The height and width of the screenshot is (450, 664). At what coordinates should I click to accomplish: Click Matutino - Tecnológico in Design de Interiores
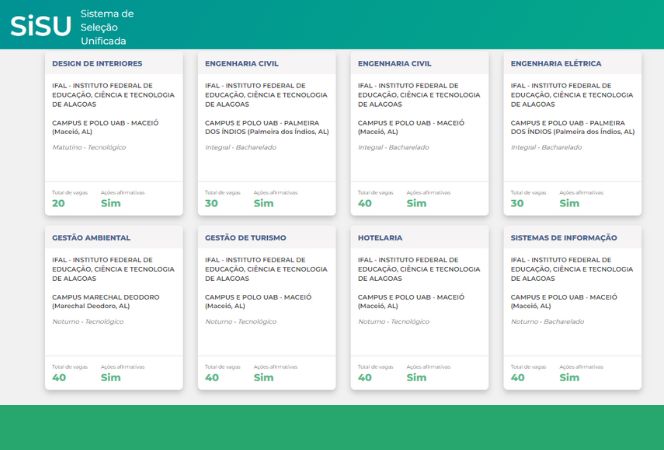point(89,147)
